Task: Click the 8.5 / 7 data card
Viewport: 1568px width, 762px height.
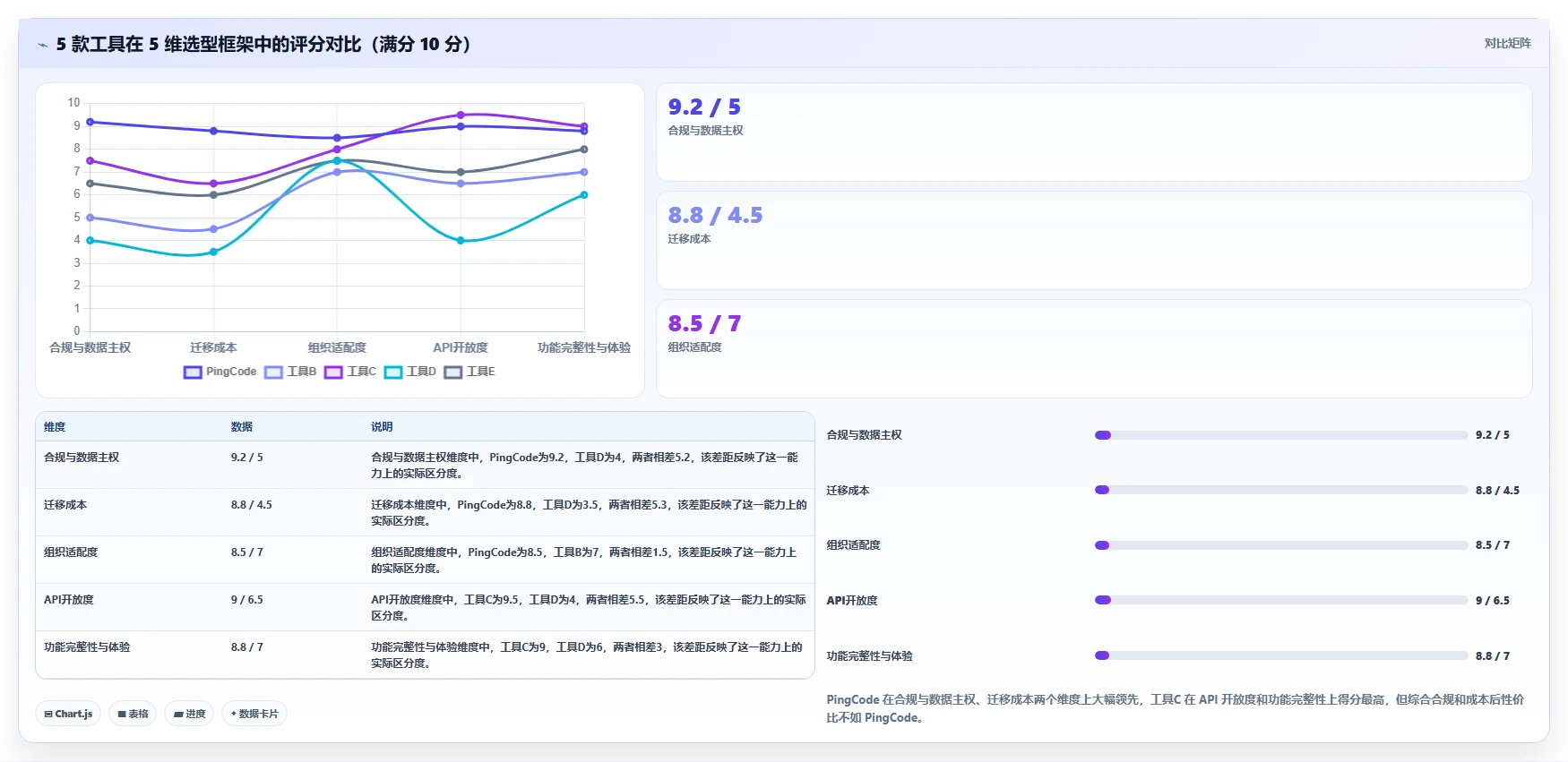Action: tap(1094, 348)
